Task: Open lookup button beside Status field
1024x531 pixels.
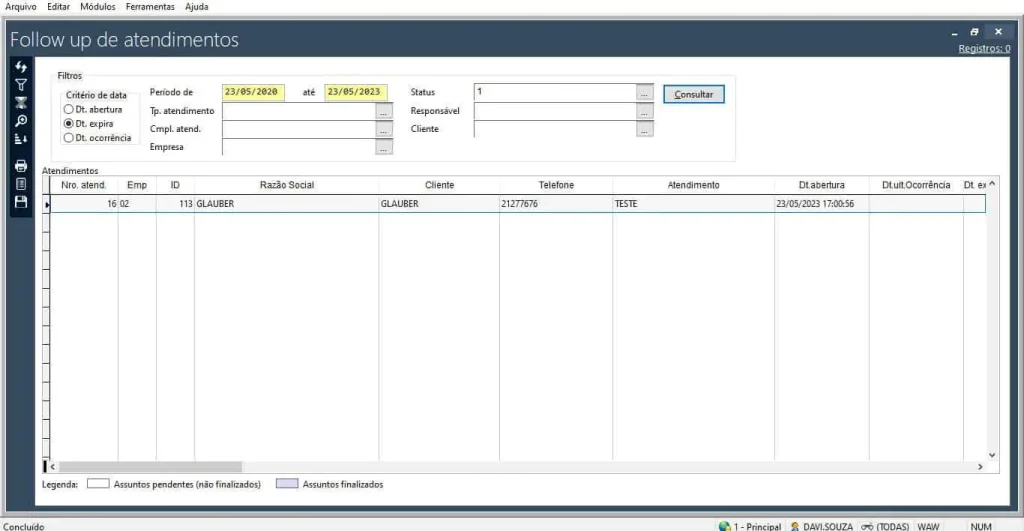Action: coord(645,93)
